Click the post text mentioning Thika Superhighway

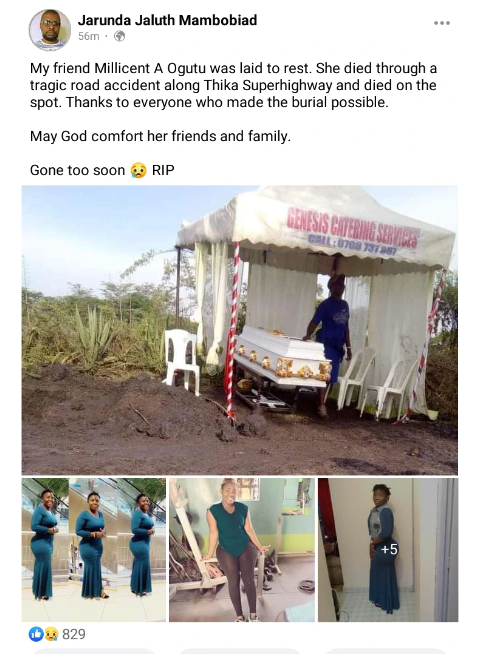point(234,85)
